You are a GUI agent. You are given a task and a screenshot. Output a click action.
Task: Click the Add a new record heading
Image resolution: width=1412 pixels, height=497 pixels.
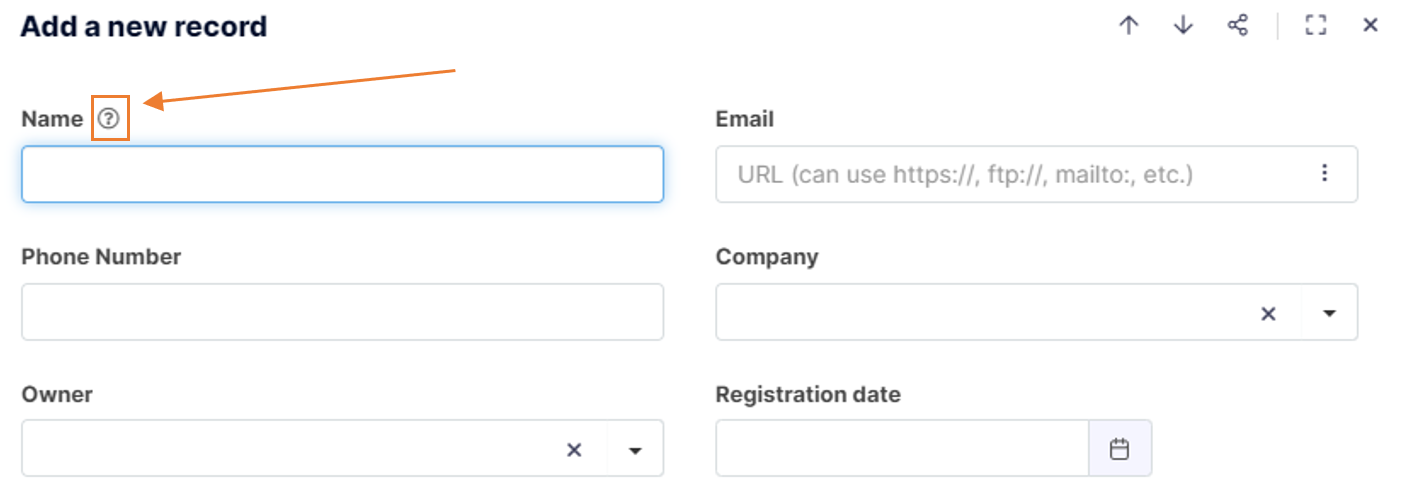coord(144,26)
